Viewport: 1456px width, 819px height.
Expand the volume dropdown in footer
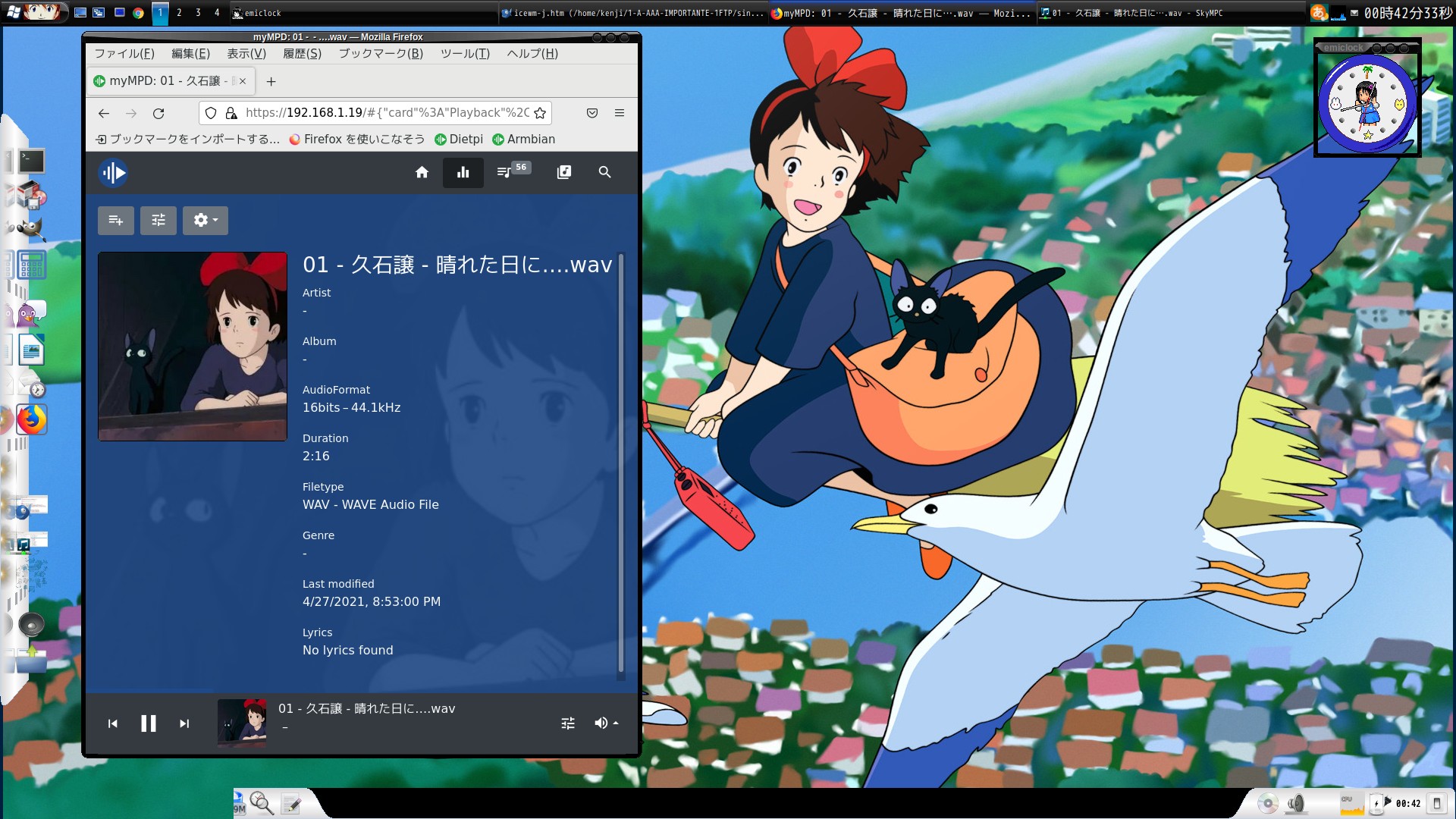coord(606,723)
